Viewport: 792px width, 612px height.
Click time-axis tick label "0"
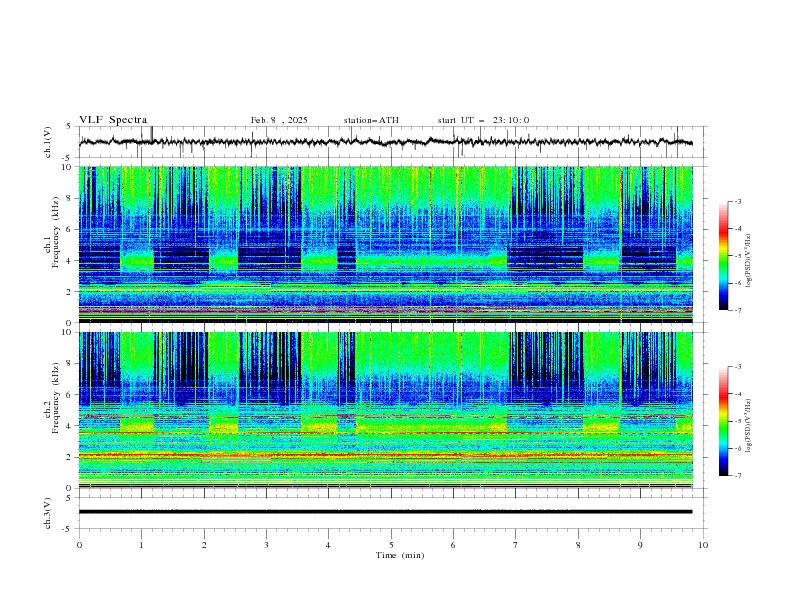point(79,545)
